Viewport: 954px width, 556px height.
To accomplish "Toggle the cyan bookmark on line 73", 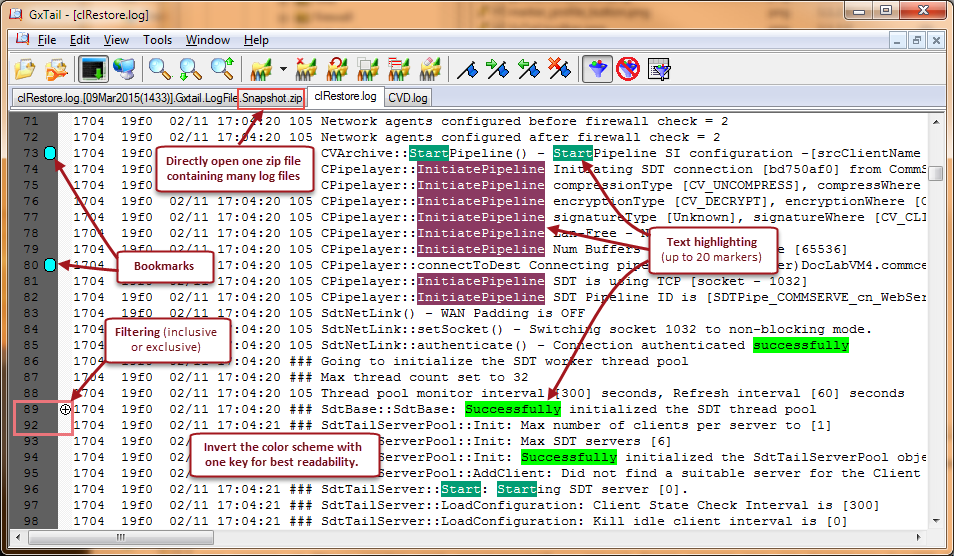I will pyautogui.click(x=50, y=153).
